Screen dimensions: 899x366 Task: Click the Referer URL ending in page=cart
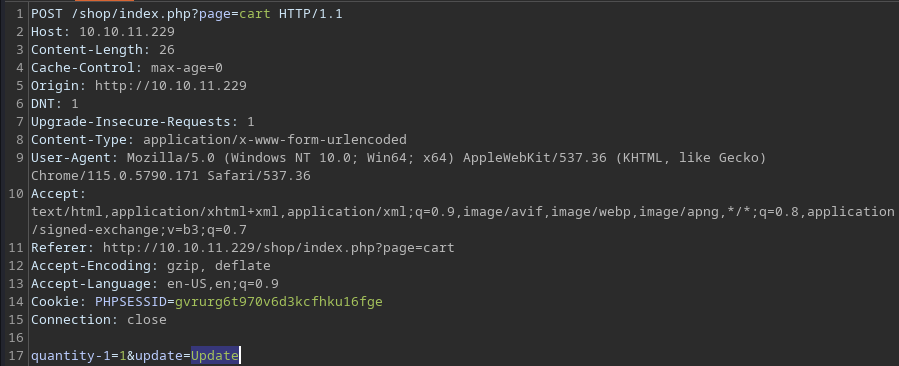click(x=279, y=248)
